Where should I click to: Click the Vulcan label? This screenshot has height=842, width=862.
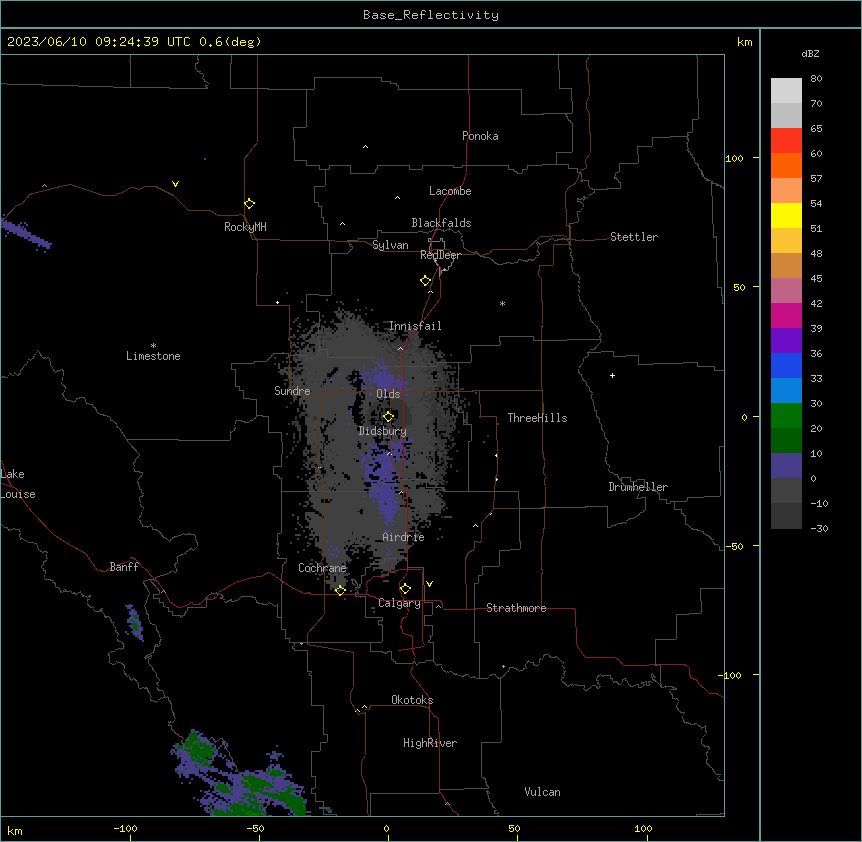543,792
